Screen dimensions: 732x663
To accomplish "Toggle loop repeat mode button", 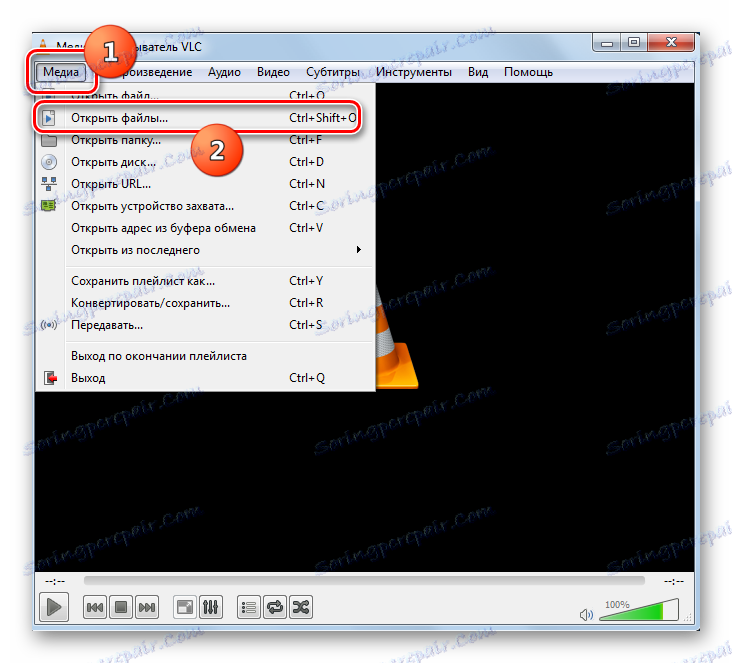I will (275, 607).
